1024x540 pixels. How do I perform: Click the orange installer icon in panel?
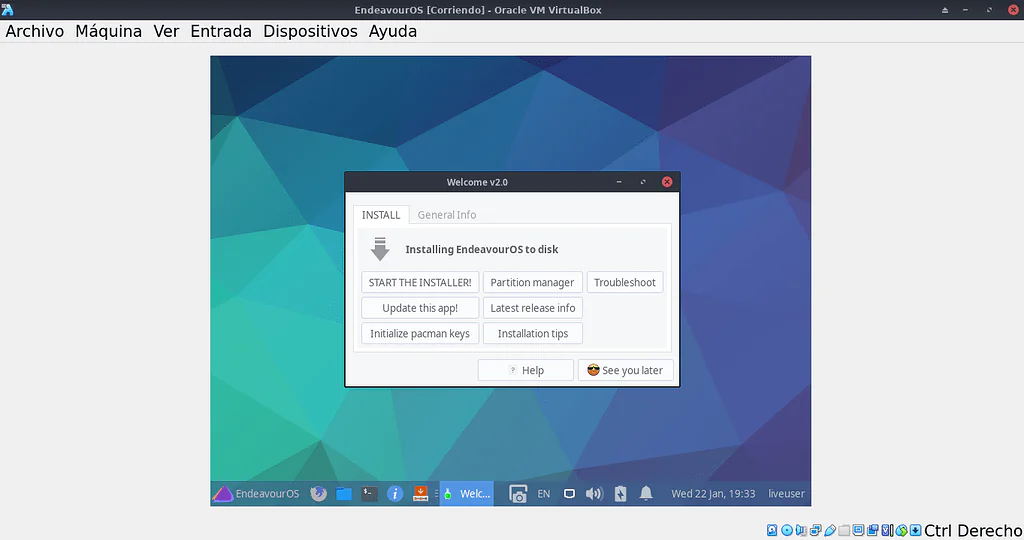click(421, 494)
